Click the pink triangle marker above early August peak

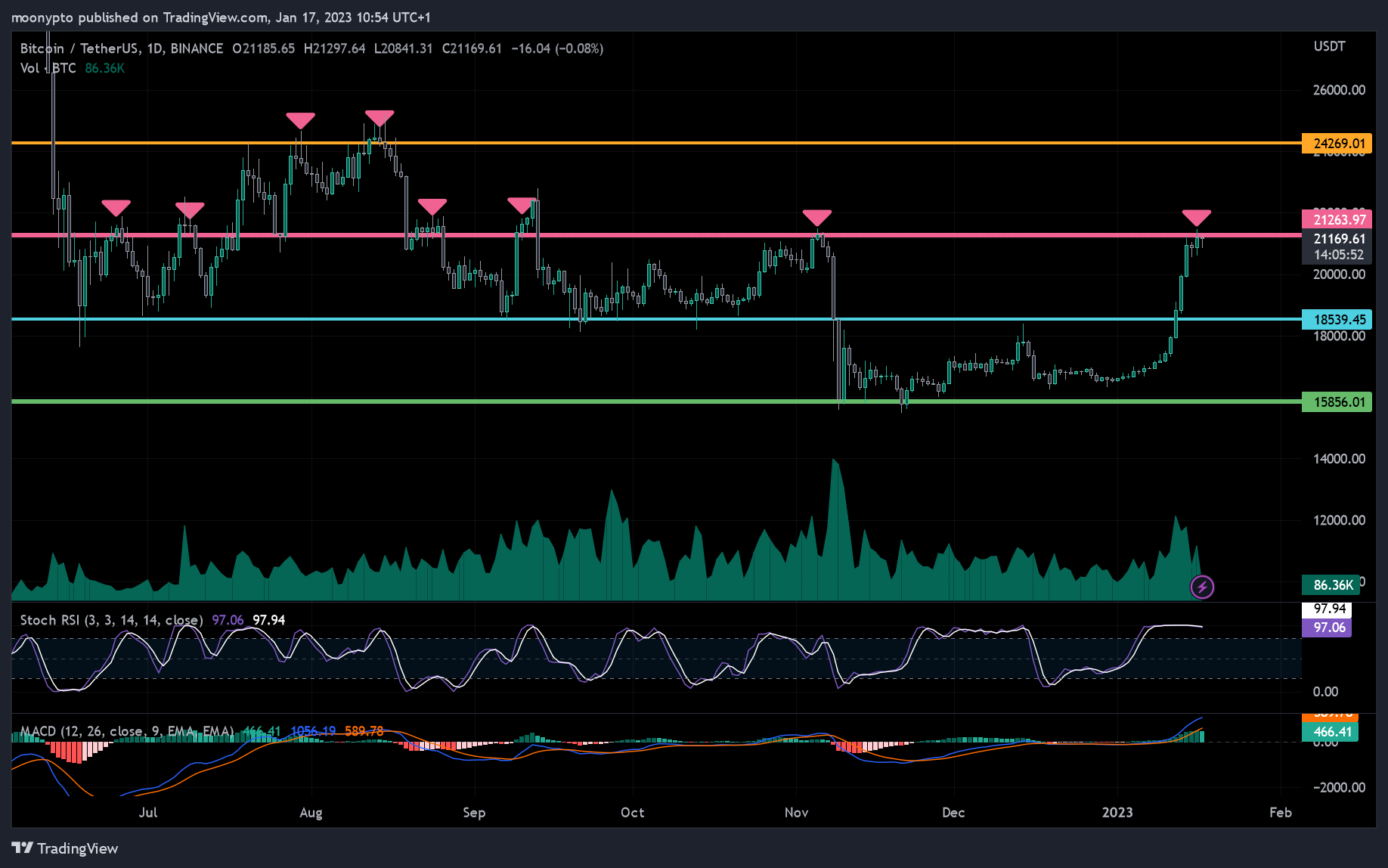pos(300,120)
